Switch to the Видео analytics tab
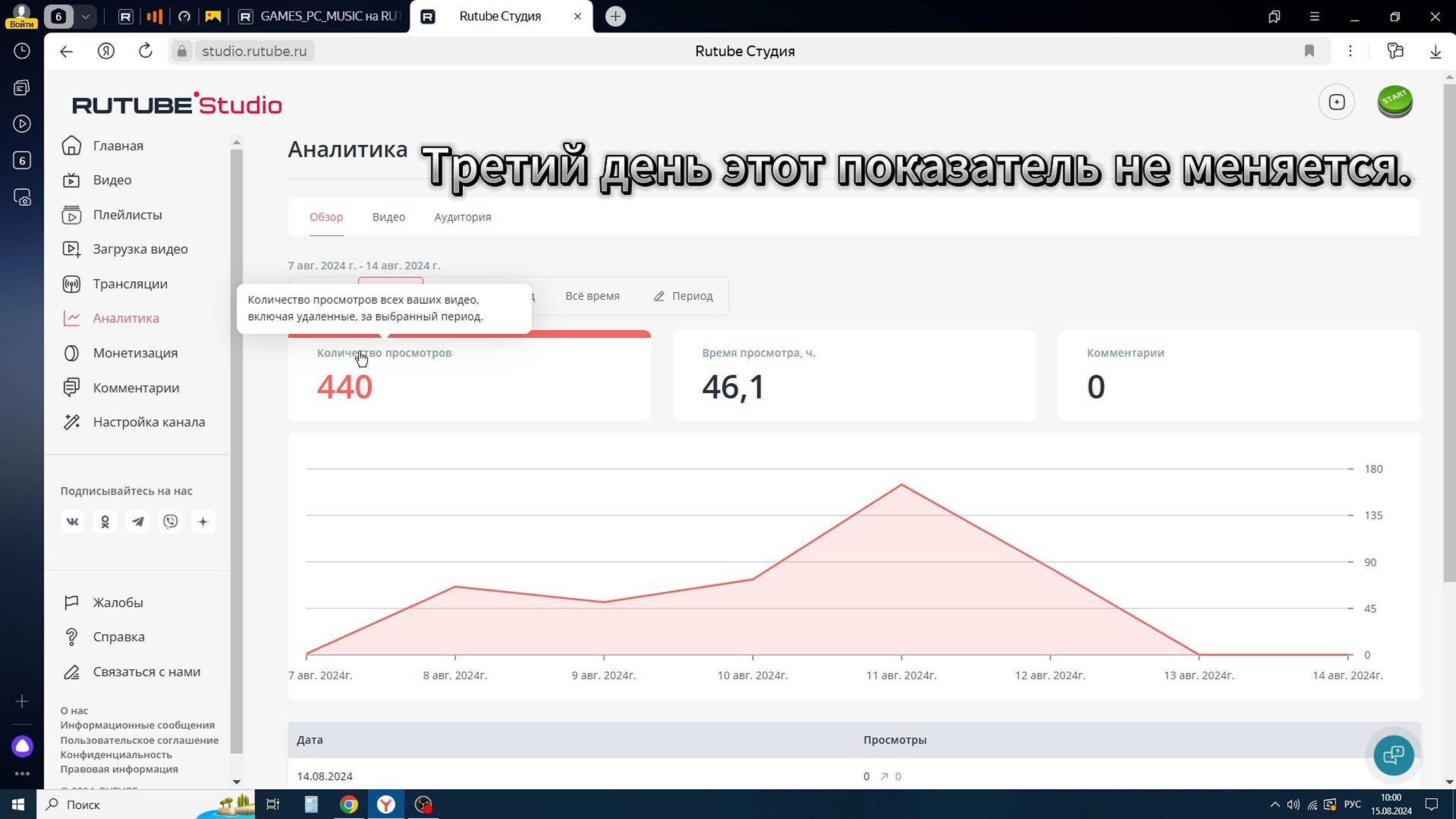This screenshot has width=1456, height=819. (x=388, y=217)
